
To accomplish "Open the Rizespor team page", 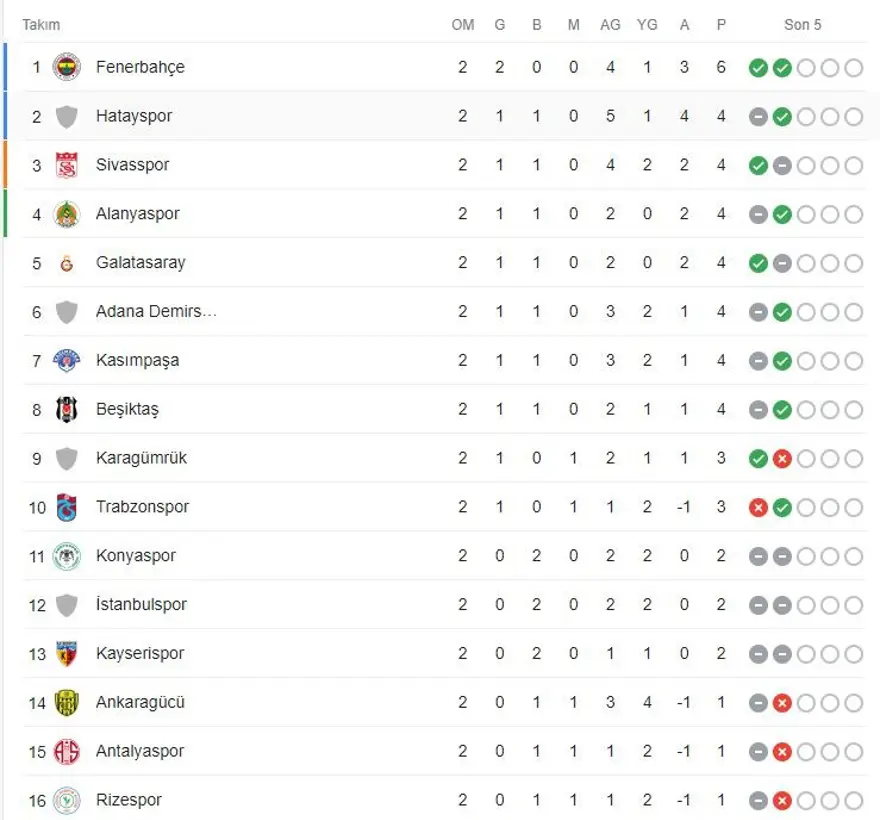I will (129, 800).
